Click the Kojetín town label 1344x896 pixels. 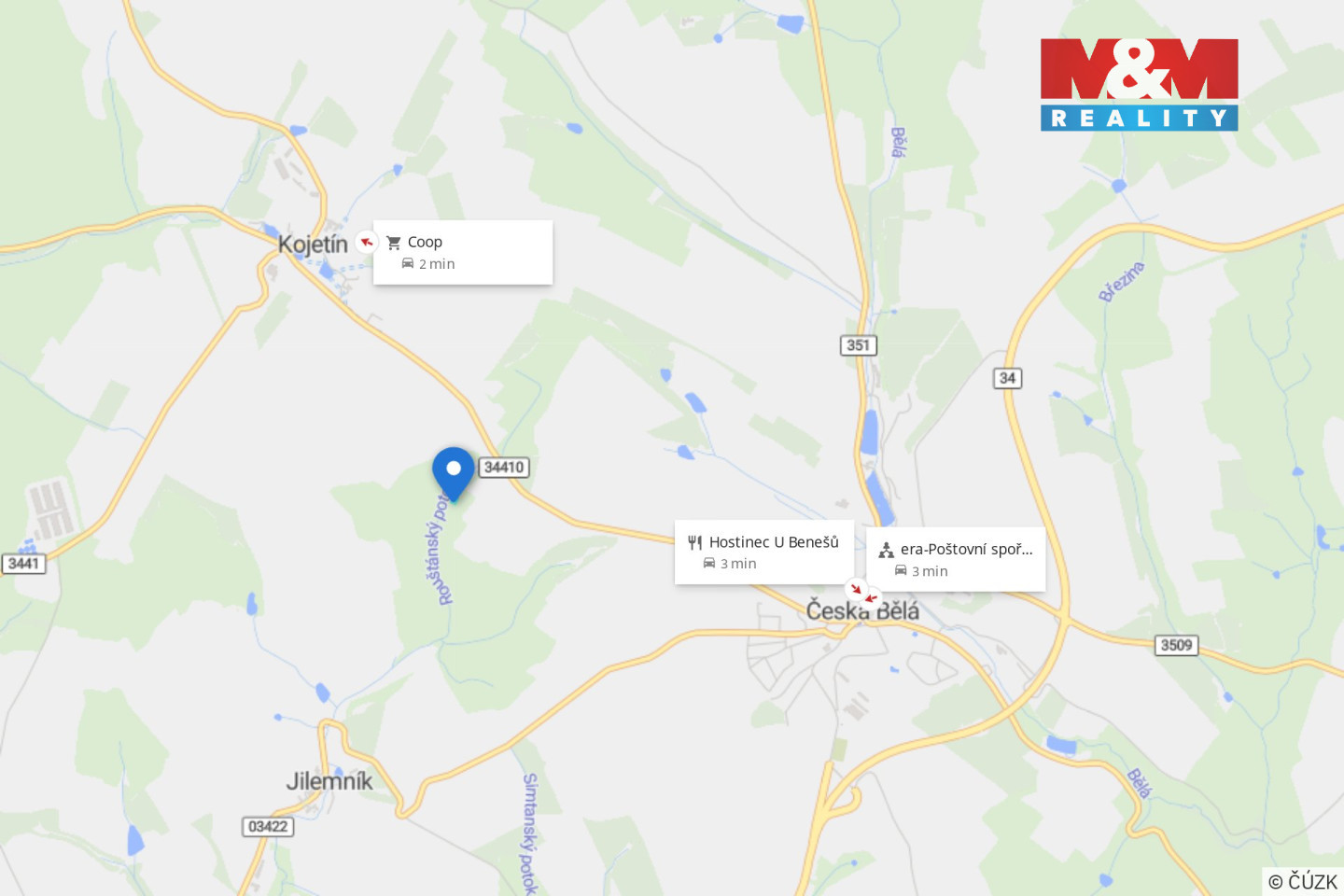point(313,245)
